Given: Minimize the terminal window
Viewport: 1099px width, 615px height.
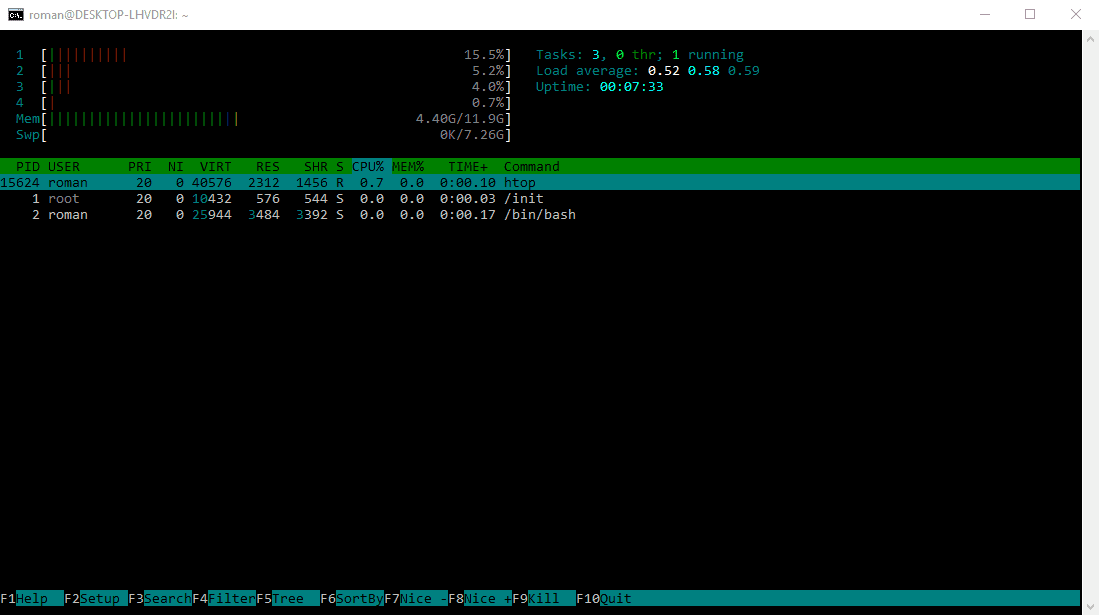Looking at the screenshot, I should coord(985,14).
